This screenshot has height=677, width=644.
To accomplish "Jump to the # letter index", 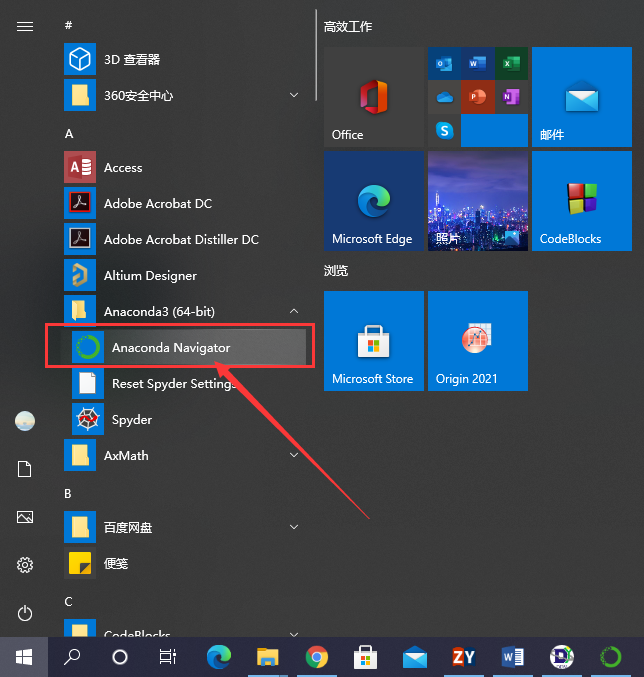I will tap(68, 25).
